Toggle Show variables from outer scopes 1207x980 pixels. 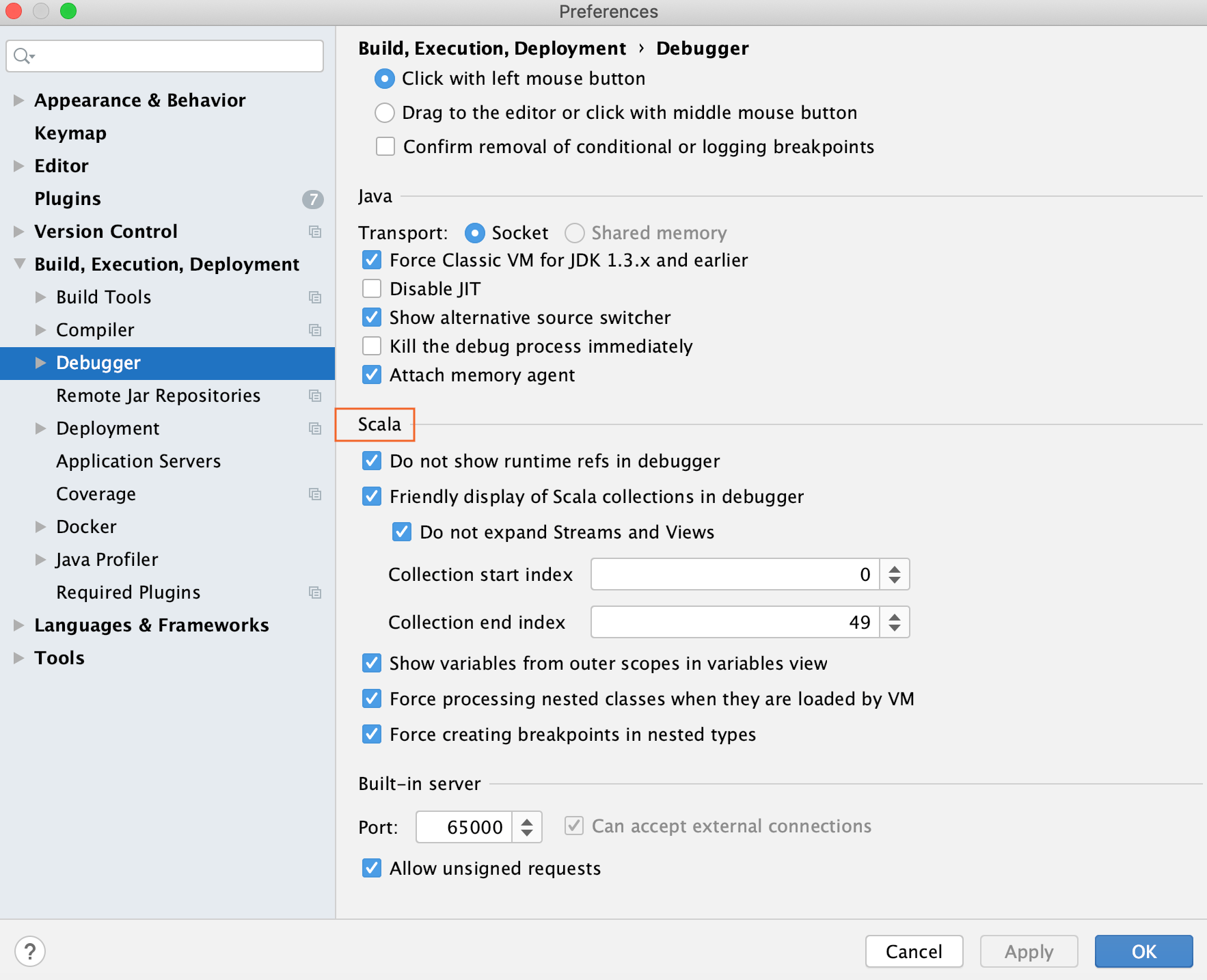tap(372, 664)
